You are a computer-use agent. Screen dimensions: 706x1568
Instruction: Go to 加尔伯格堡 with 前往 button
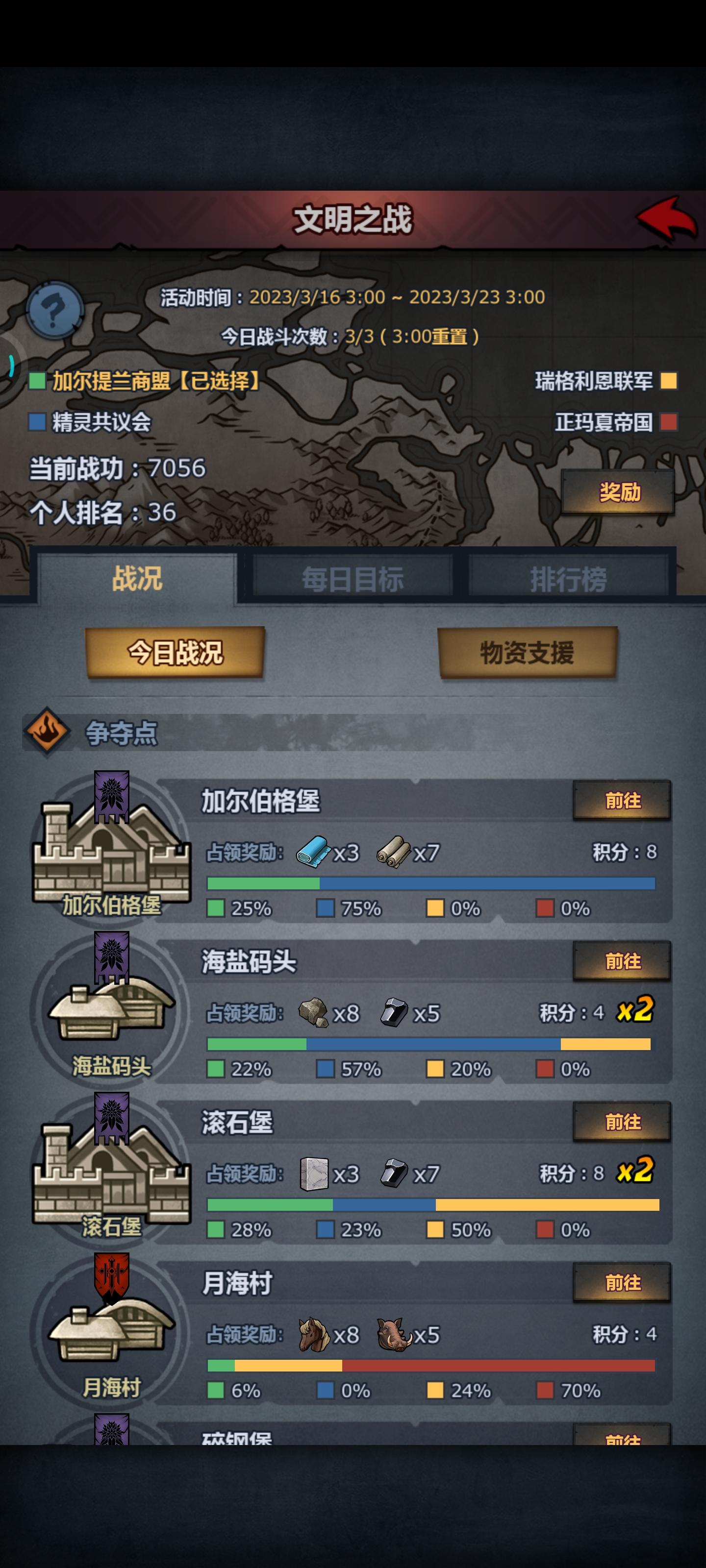[x=623, y=801]
